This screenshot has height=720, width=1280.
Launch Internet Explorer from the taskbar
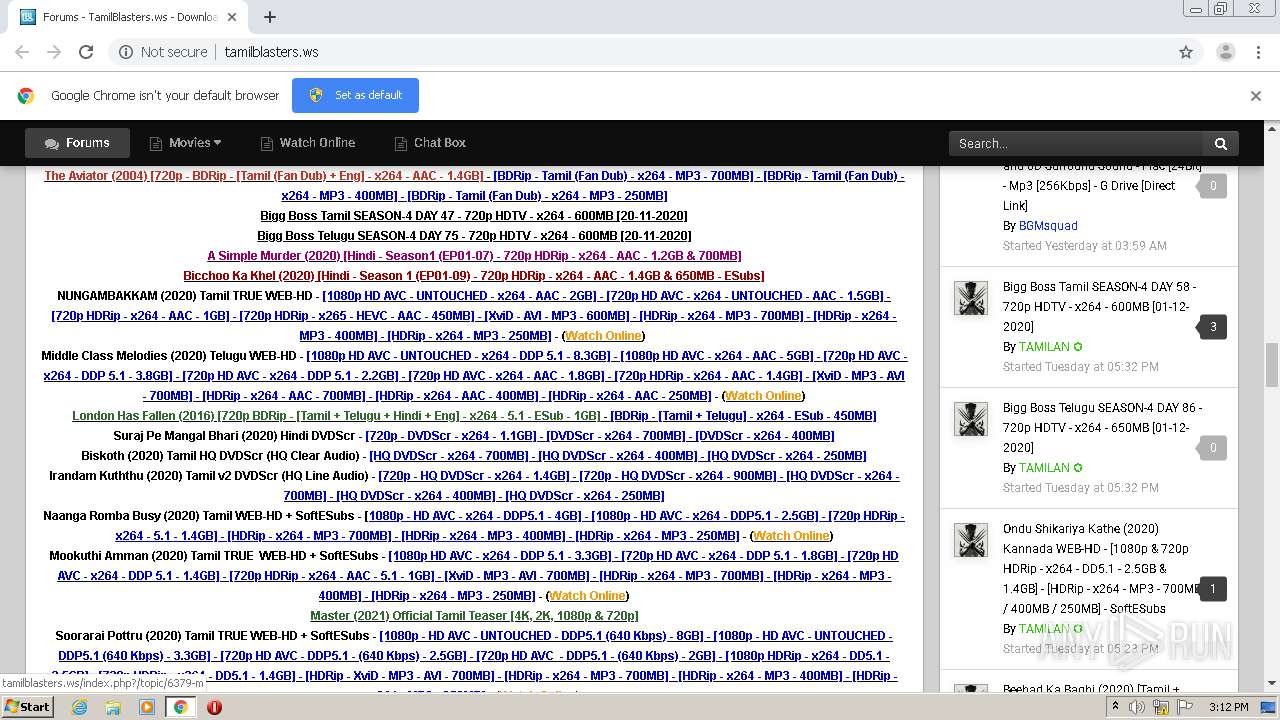79,706
